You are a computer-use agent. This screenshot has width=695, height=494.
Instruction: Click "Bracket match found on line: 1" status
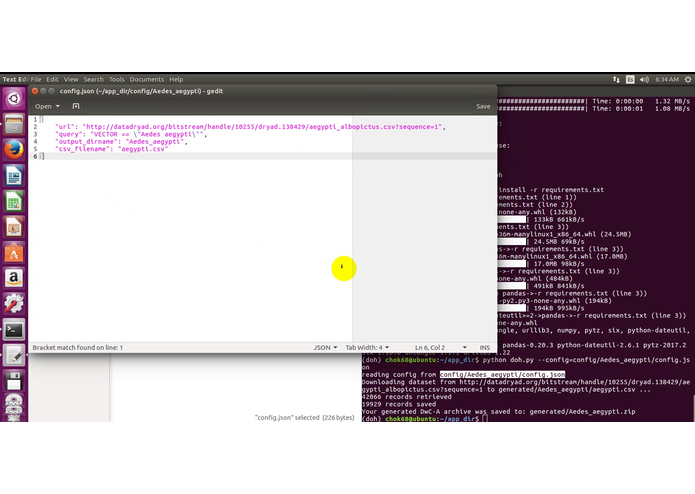pyautogui.click(x=78, y=347)
